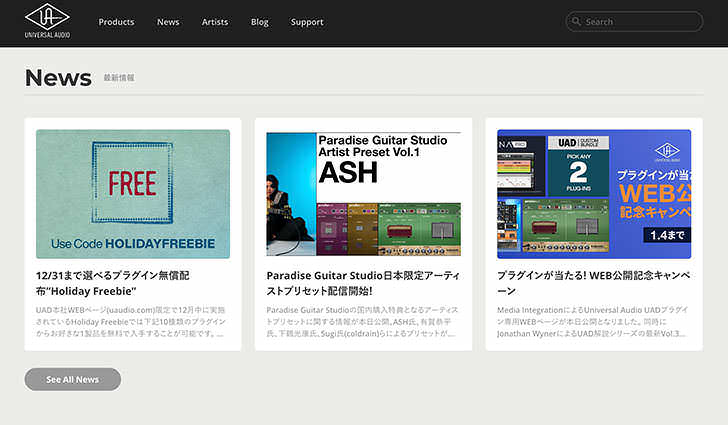Click the See All News button
Image resolution: width=728 pixels, height=425 pixels.
[73, 379]
